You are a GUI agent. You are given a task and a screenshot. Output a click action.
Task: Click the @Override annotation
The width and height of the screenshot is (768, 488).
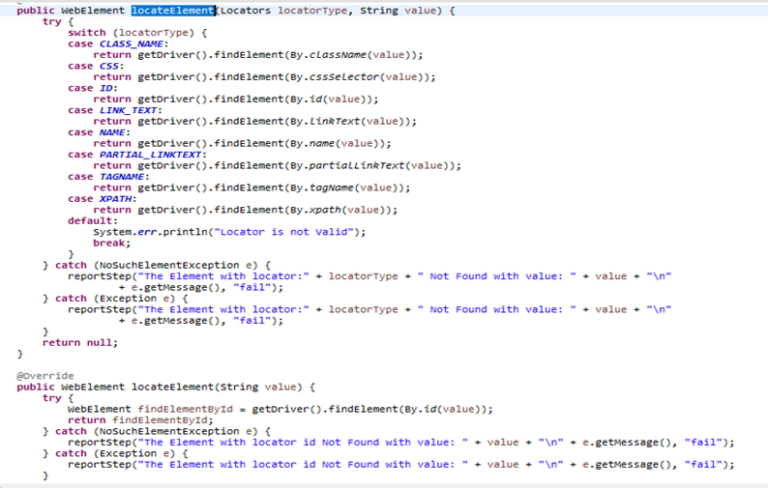click(43, 375)
